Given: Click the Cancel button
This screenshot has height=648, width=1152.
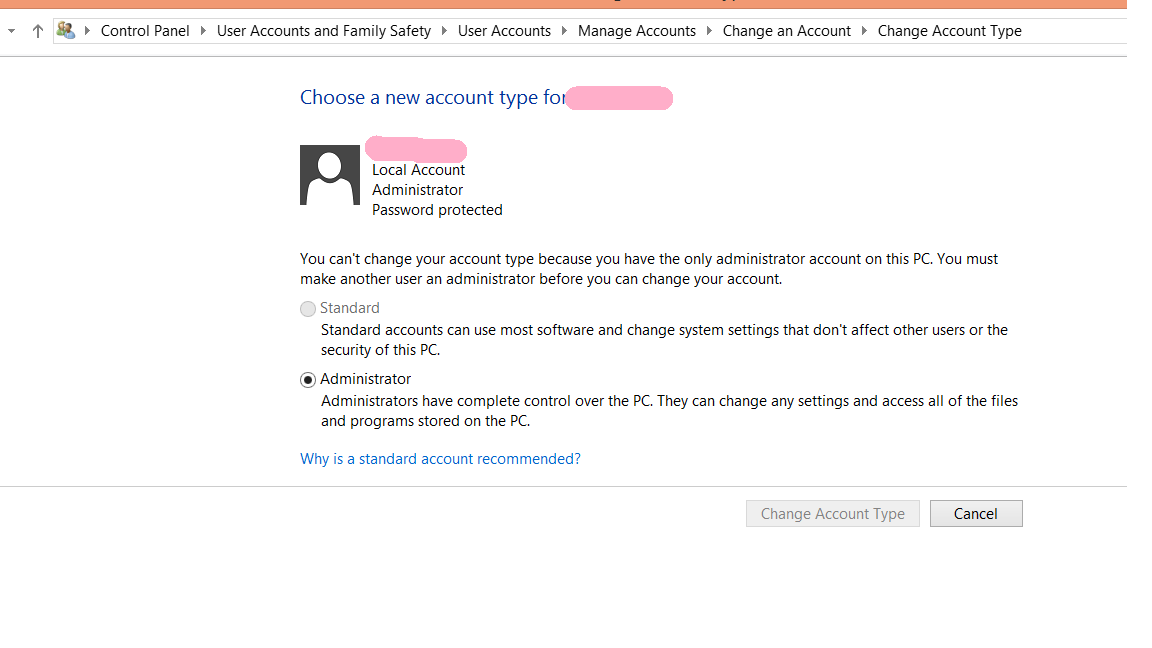Looking at the screenshot, I should point(976,514).
